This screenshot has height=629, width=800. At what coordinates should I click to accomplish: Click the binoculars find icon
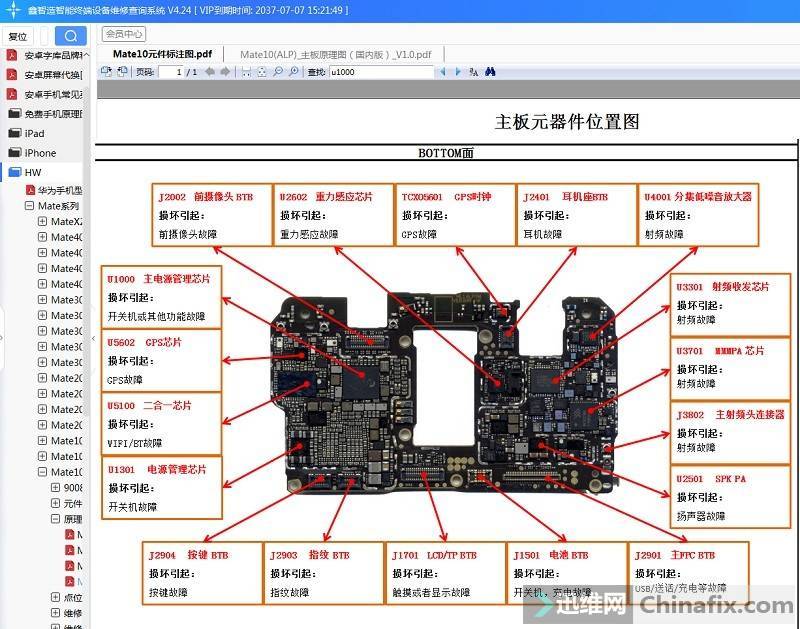[490, 72]
